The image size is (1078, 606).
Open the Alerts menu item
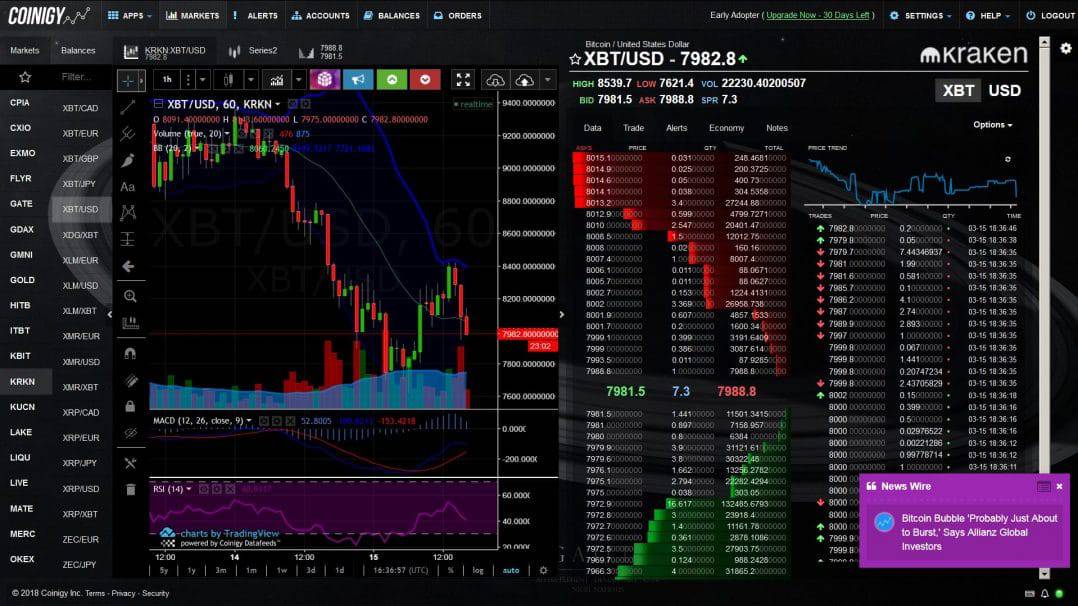point(255,15)
